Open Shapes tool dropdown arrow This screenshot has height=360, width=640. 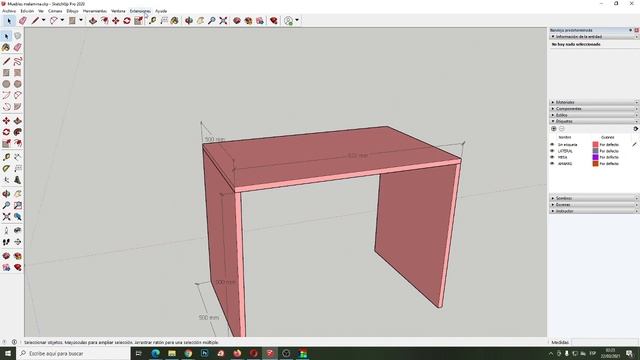(x=81, y=20)
